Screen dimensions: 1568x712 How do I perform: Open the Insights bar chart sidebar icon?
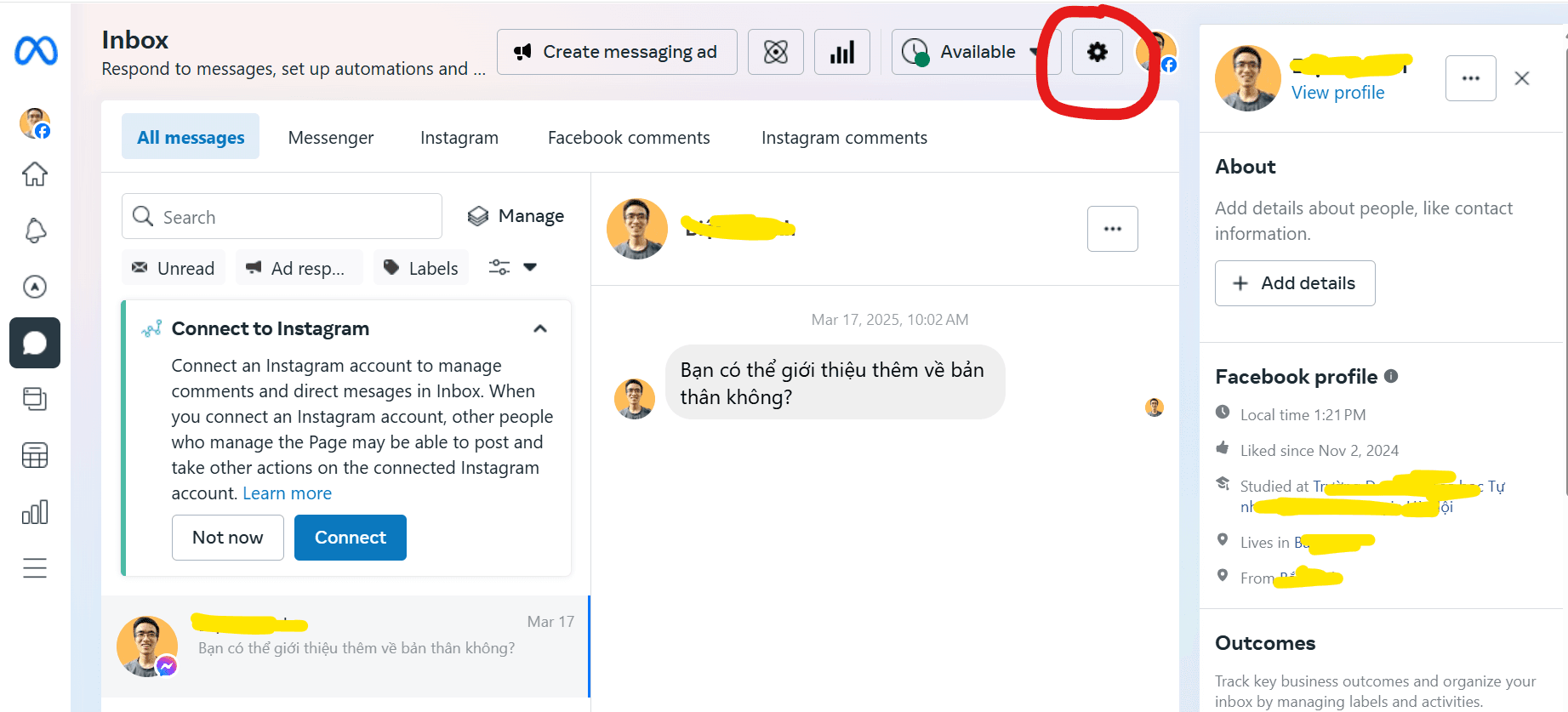35,511
